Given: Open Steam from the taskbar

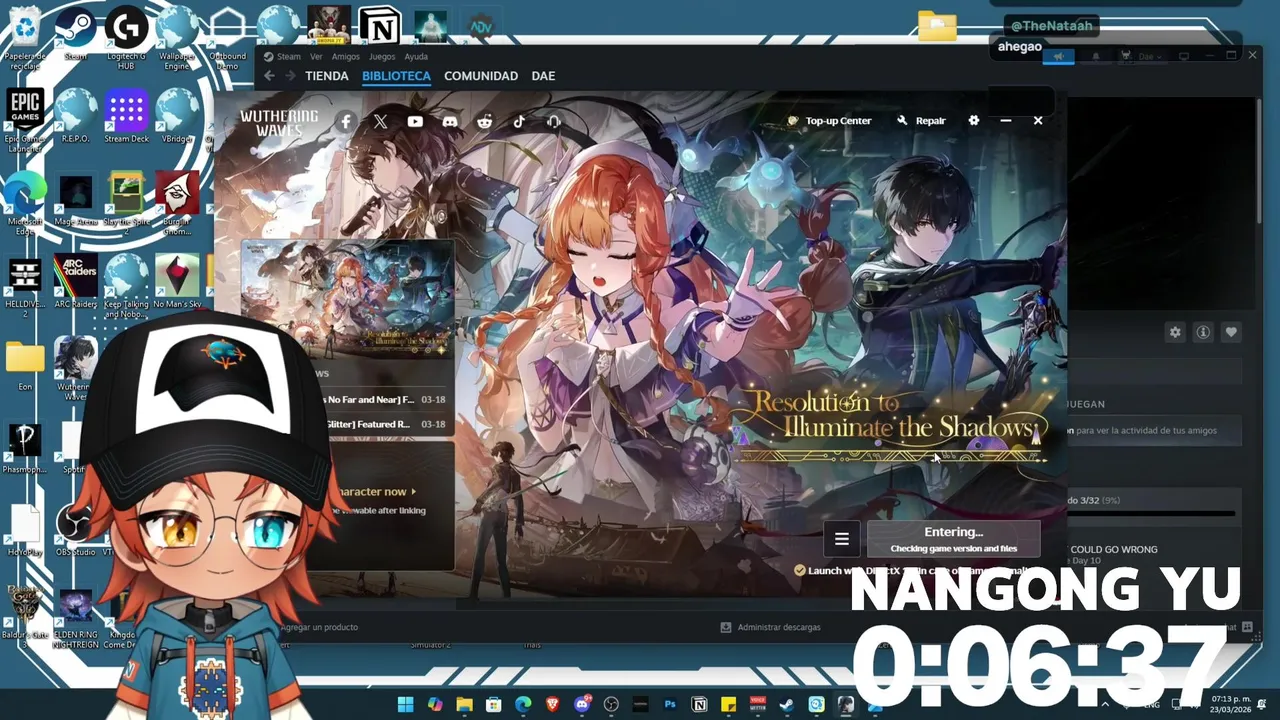Looking at the screenshot, I should point(787,705).
